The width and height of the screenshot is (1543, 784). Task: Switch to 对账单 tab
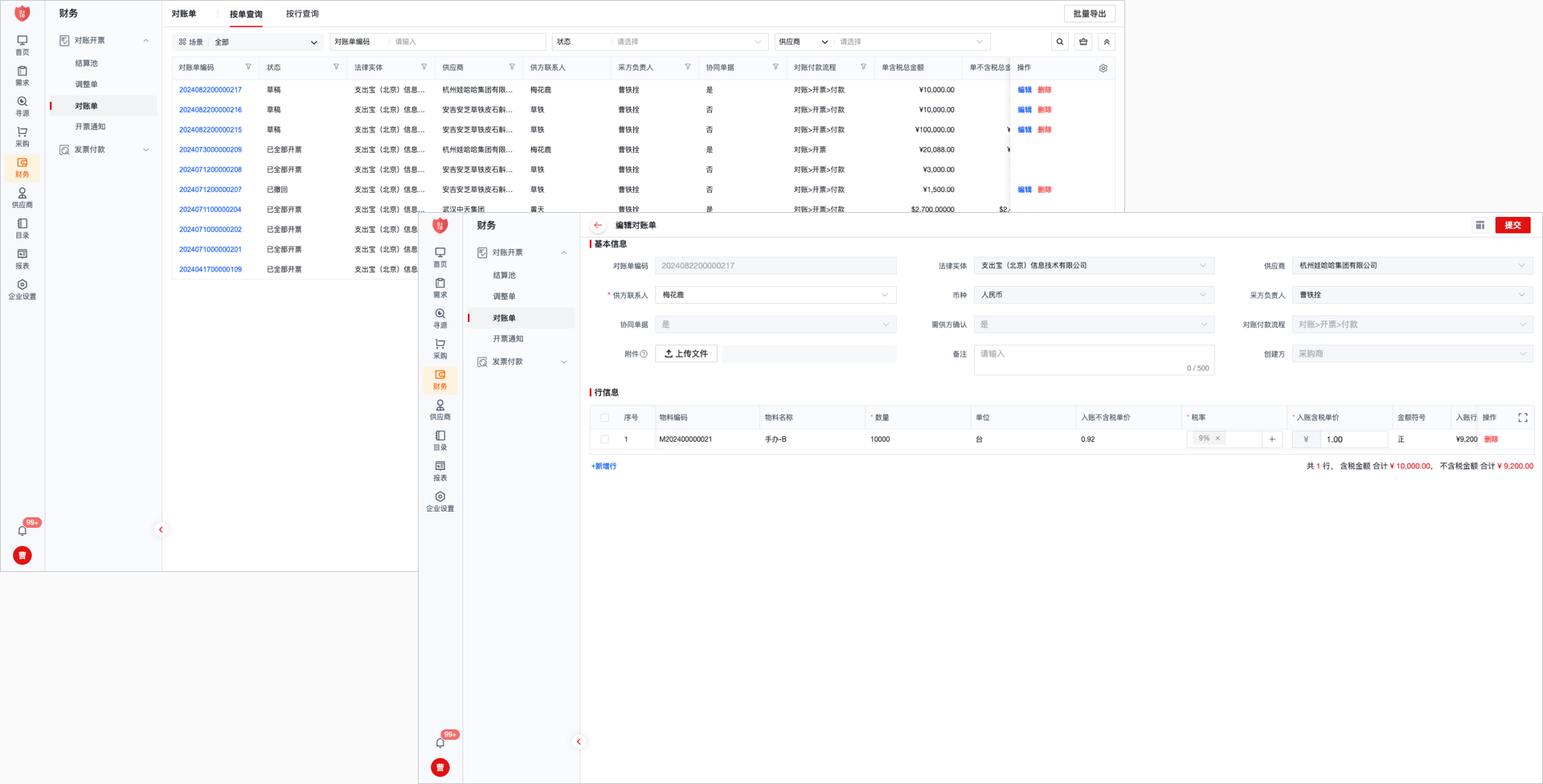click(184, 14)
